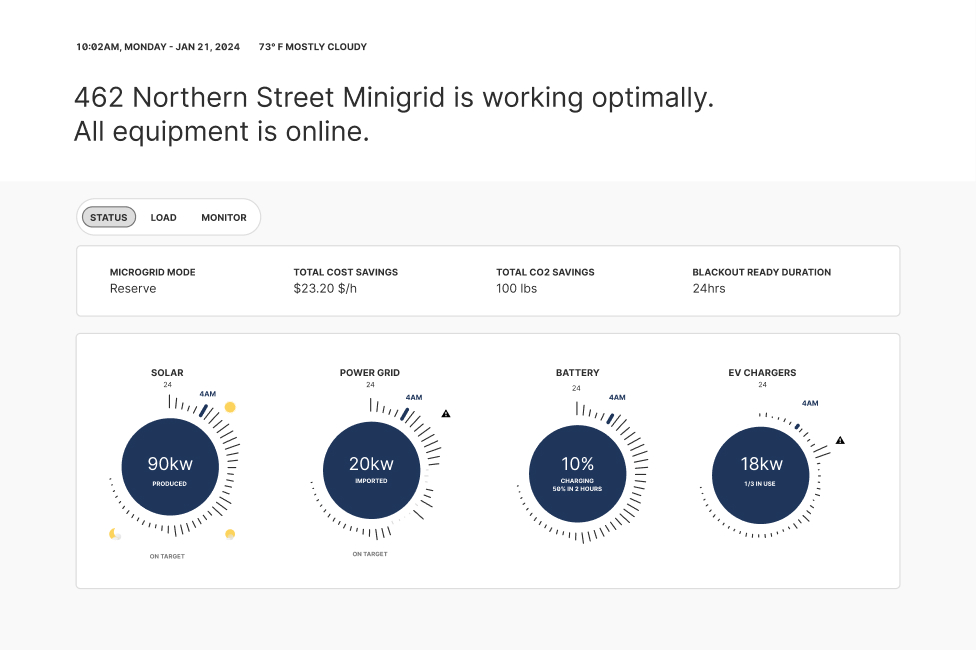976x650 pixels.
Task: Switch to the MONITOR tab
Action: tap(224, 217)
